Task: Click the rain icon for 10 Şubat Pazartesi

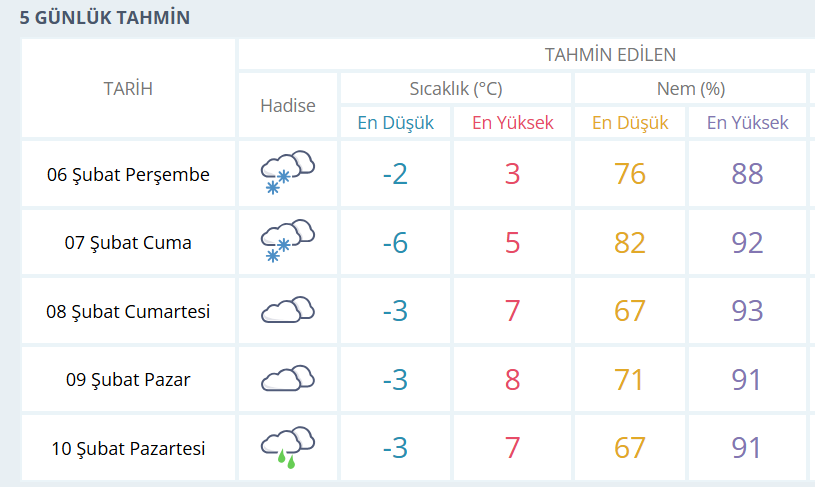Action: tap(287, 447)
